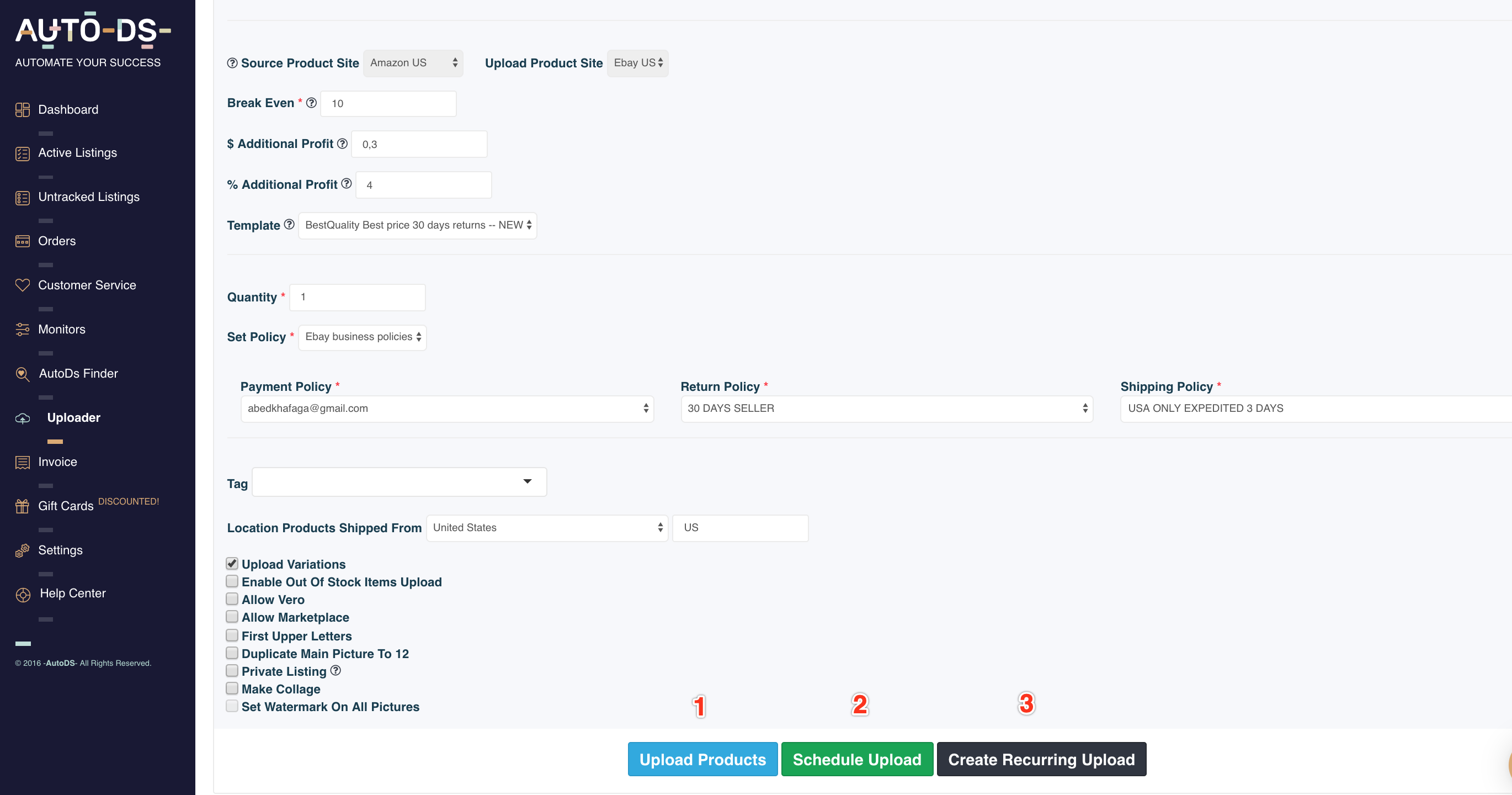Click help icon beside Source Product Site

[232, 63]
